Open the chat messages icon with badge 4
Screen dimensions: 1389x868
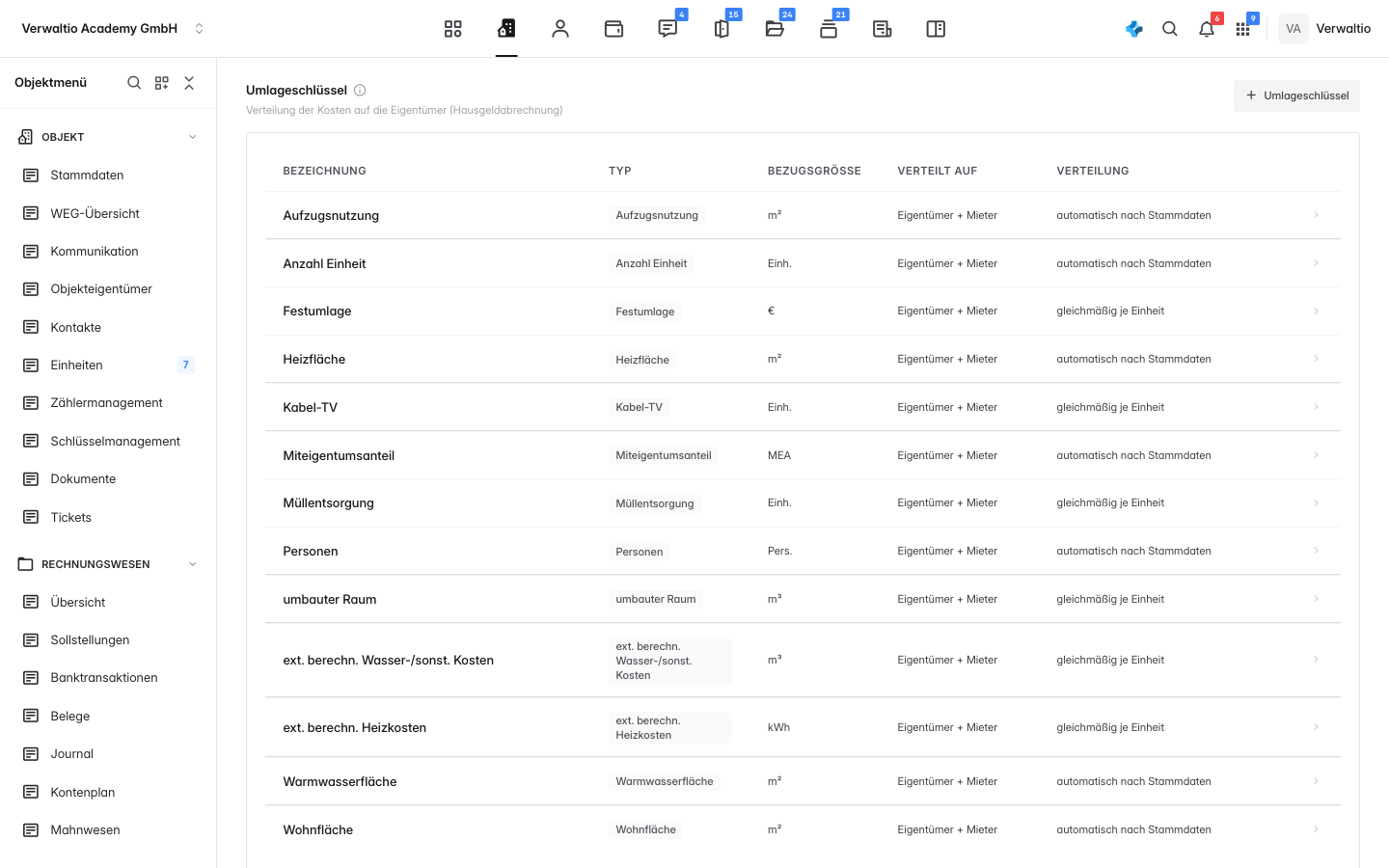click(667, 29)
